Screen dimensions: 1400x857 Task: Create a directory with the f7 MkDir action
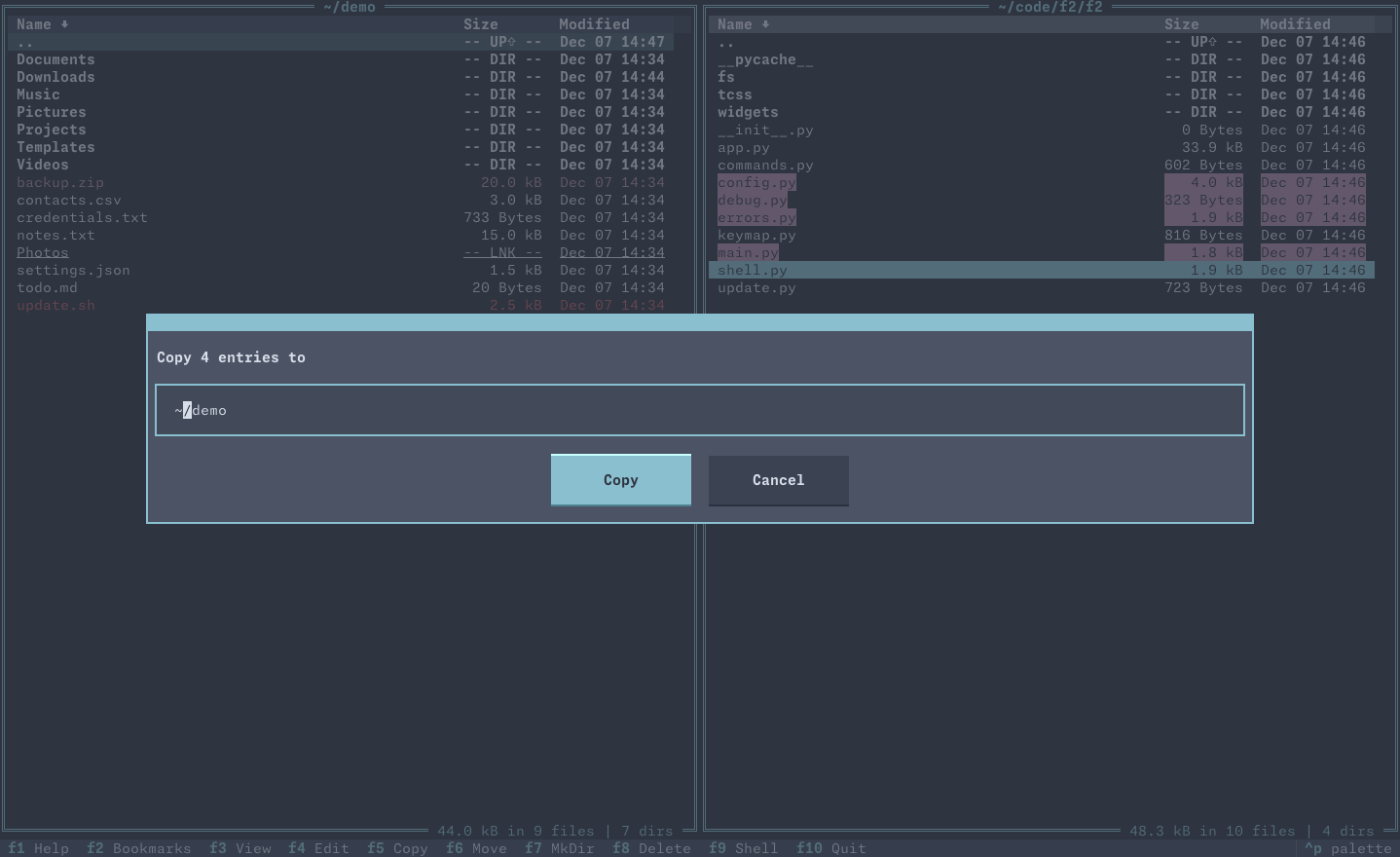[x=560, y=848]
